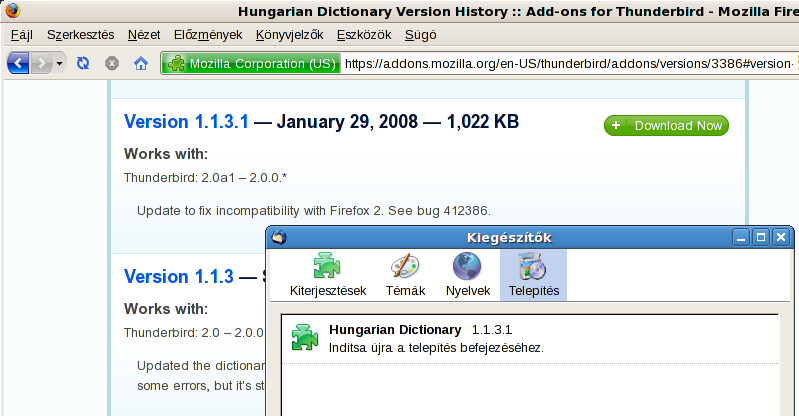The height and width of the screenshot is (416, 799).
Task: Click the Mozilla Corporation (US) identity badge
Action: [x=251, y=64]
